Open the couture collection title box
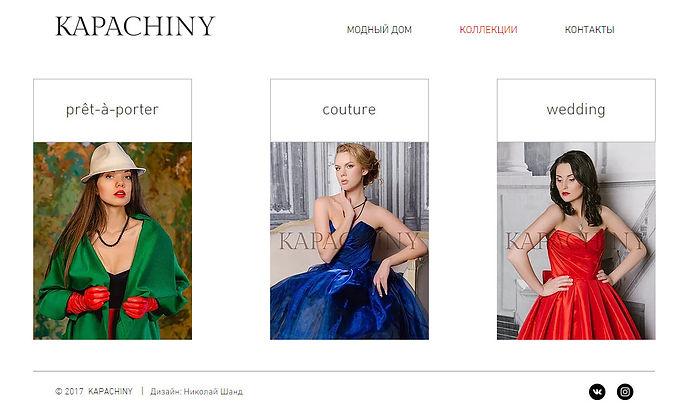Image resolution: width=698 pixels, height=409 pixels. 349,110
